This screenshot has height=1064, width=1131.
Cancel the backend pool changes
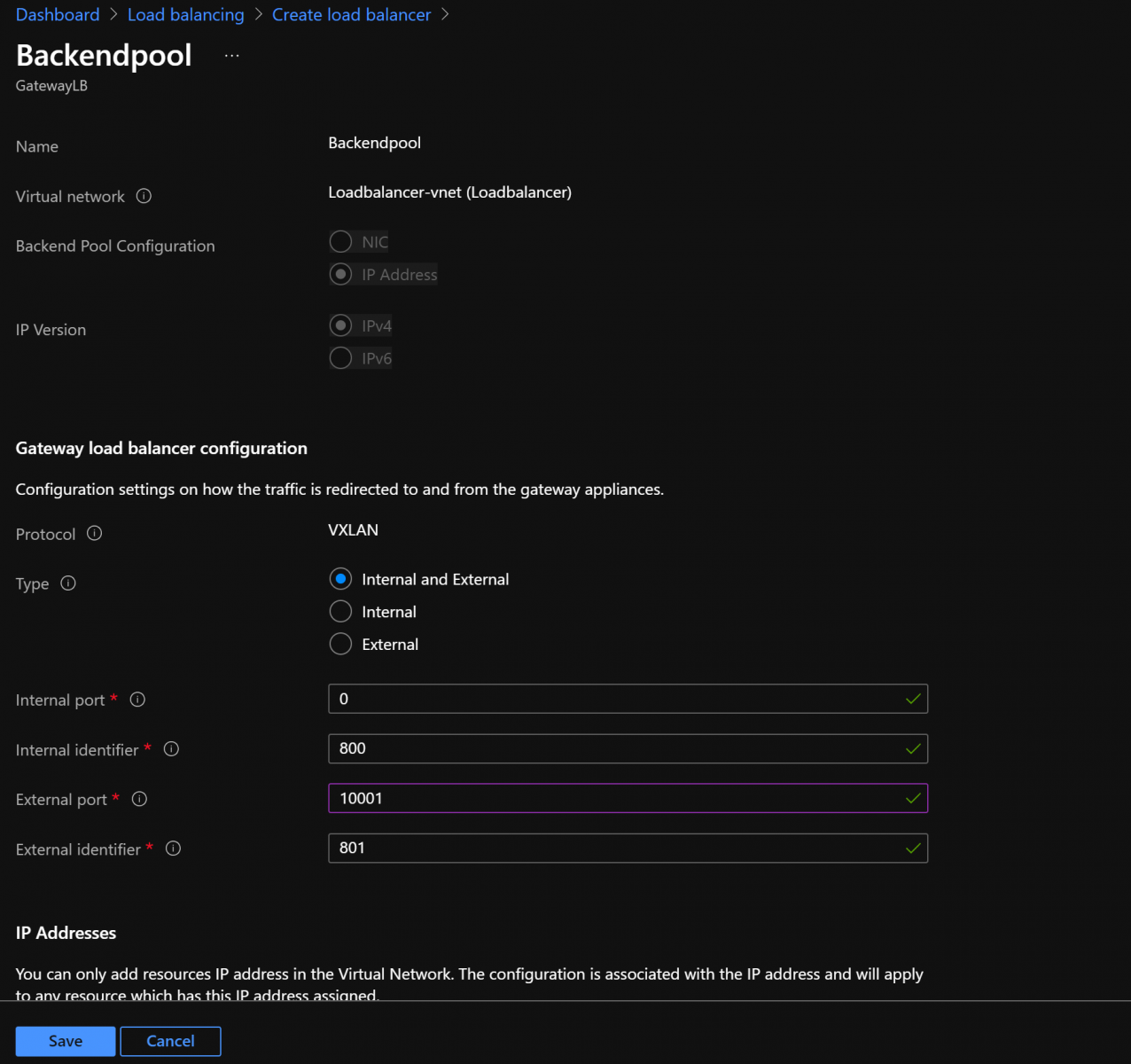coord(170,1041)
